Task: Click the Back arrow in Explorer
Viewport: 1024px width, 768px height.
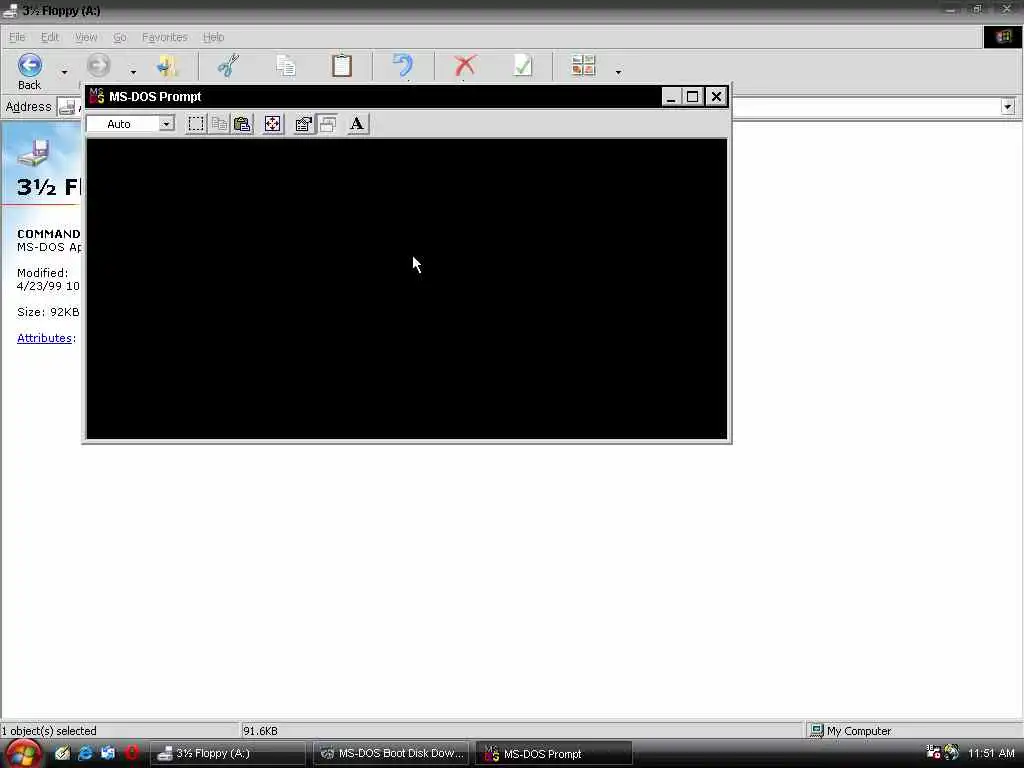Action: point(29,65)
